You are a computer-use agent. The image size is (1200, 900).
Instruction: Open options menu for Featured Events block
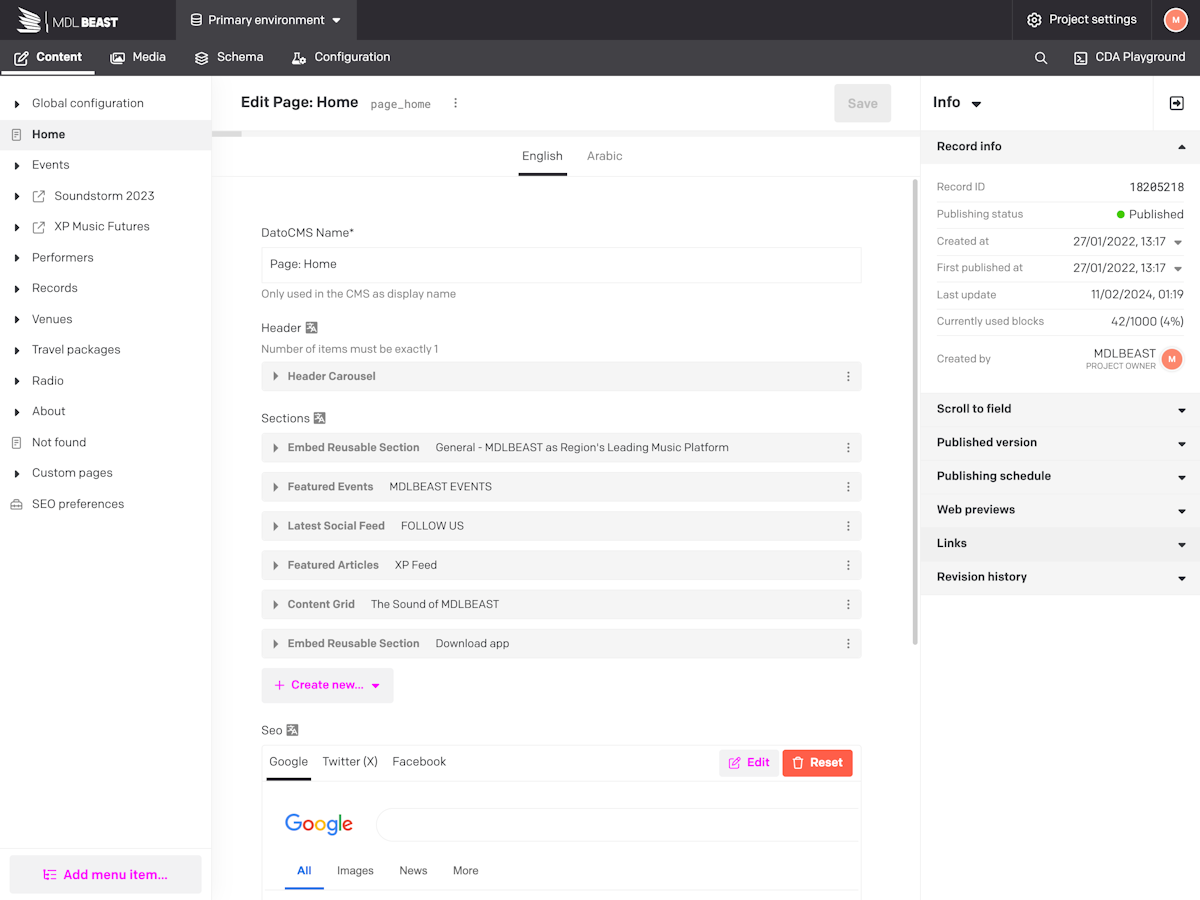coord(848,487)
